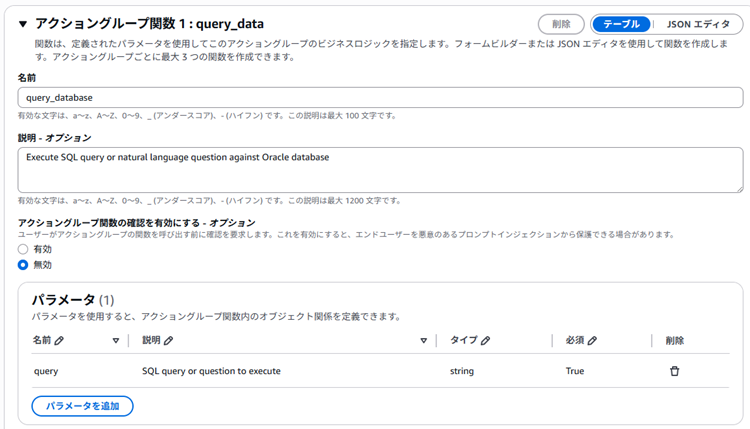
Task: Switch to the JSON エディタ tab
Action: click(697, 24)
